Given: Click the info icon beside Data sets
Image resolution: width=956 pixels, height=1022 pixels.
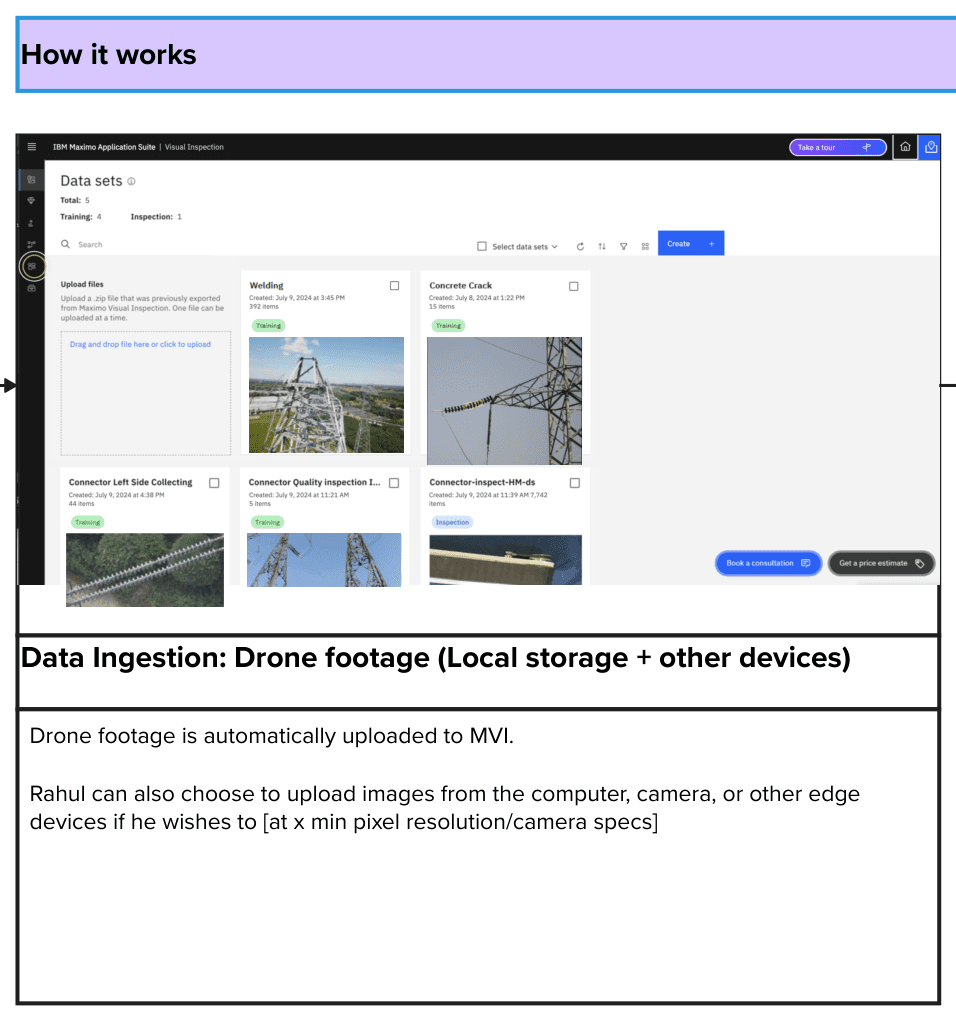Looking at the screenshot, I should click(x=131, y=181).
